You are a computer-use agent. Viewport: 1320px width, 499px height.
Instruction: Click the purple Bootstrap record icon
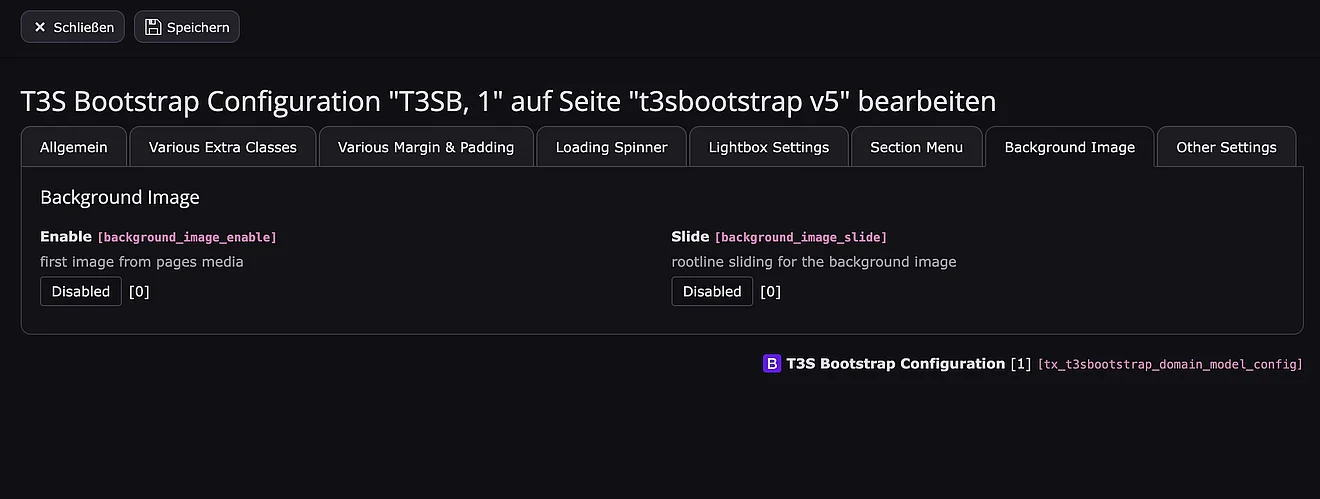(x=772, y=364)
